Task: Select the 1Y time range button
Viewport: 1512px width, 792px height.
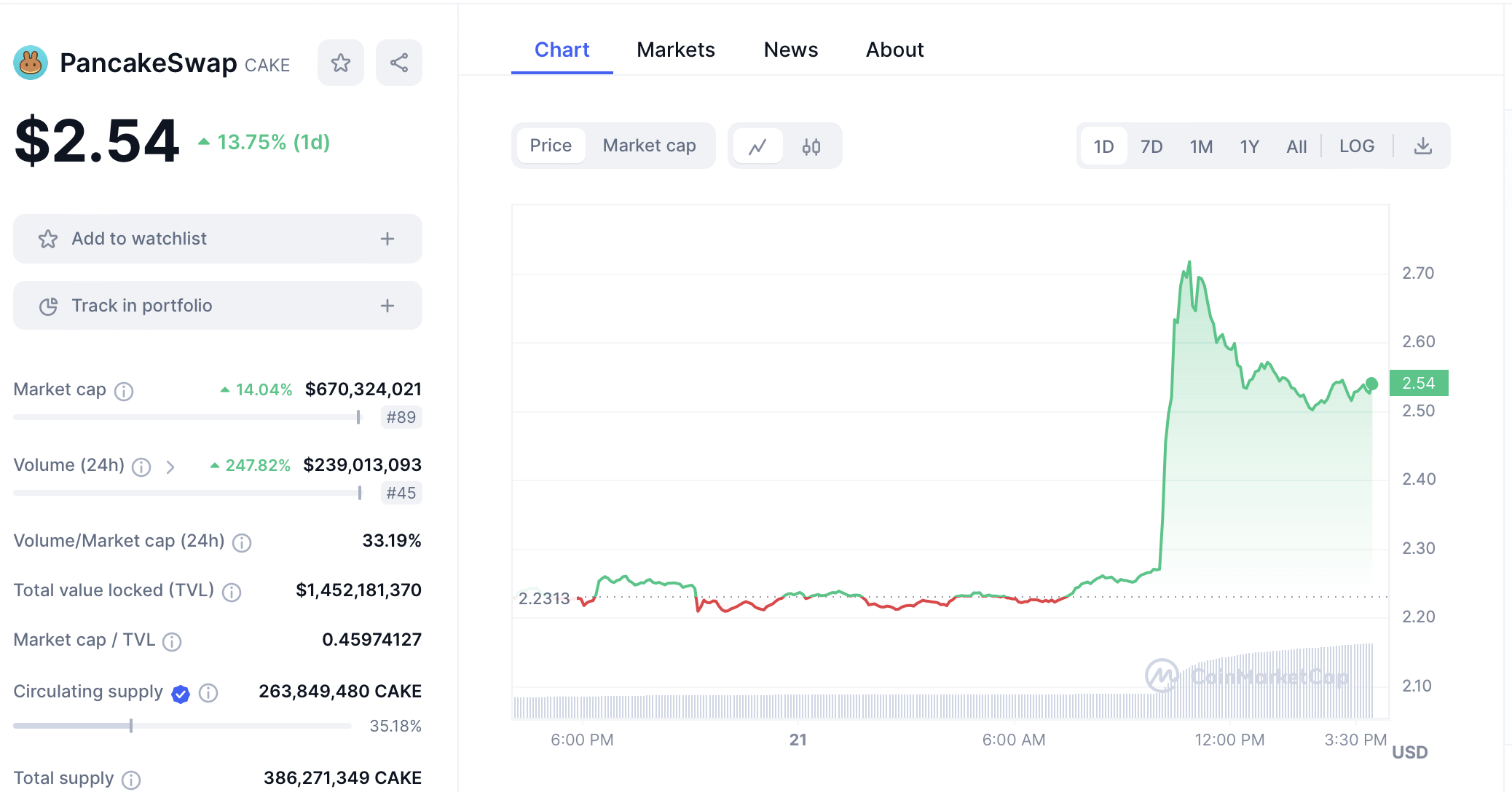Action: 1249,146
